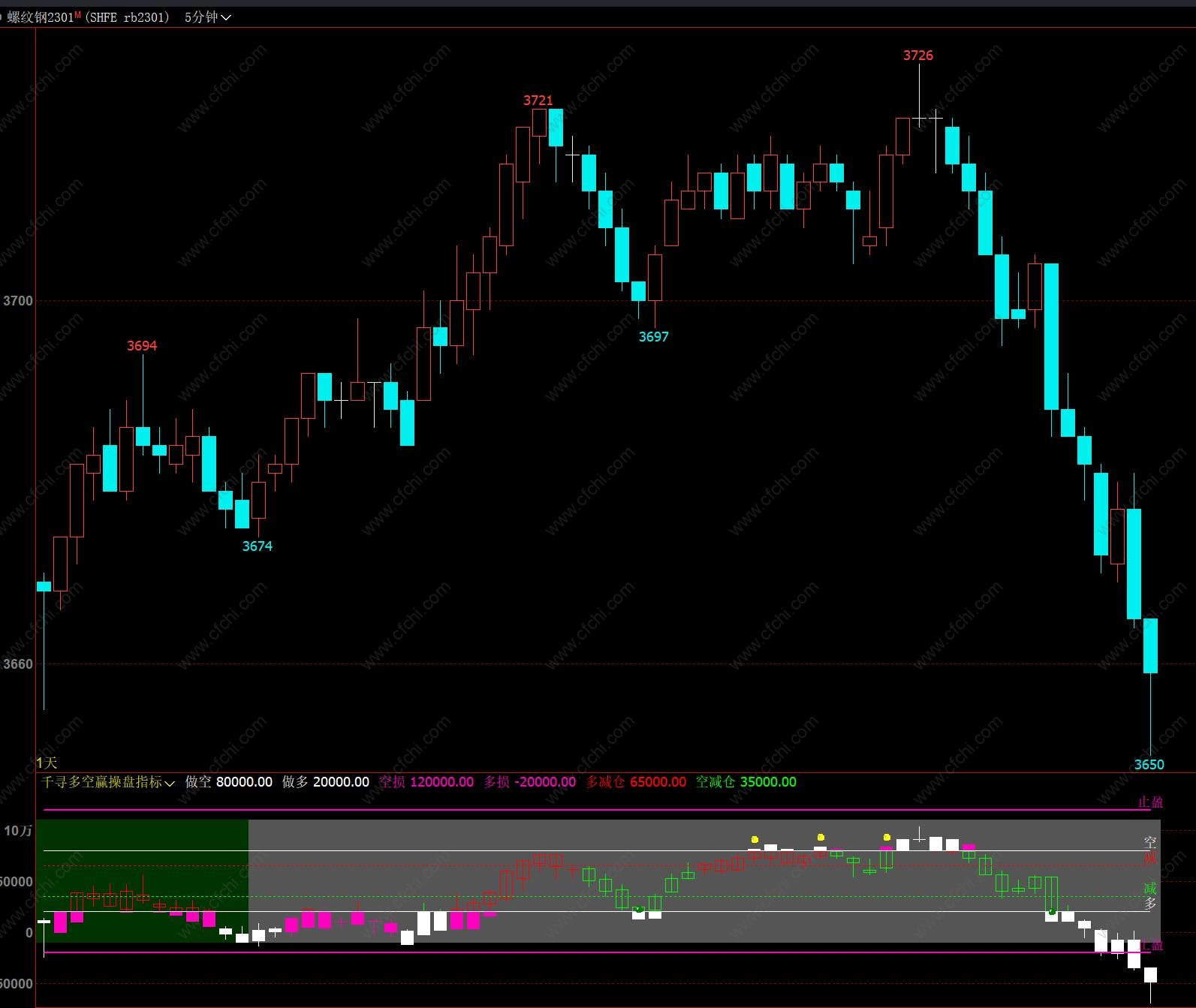This screenshot has width=1196, height=1008.
Task: Click the 多 level label in indicator
Action: [1150, 904]
